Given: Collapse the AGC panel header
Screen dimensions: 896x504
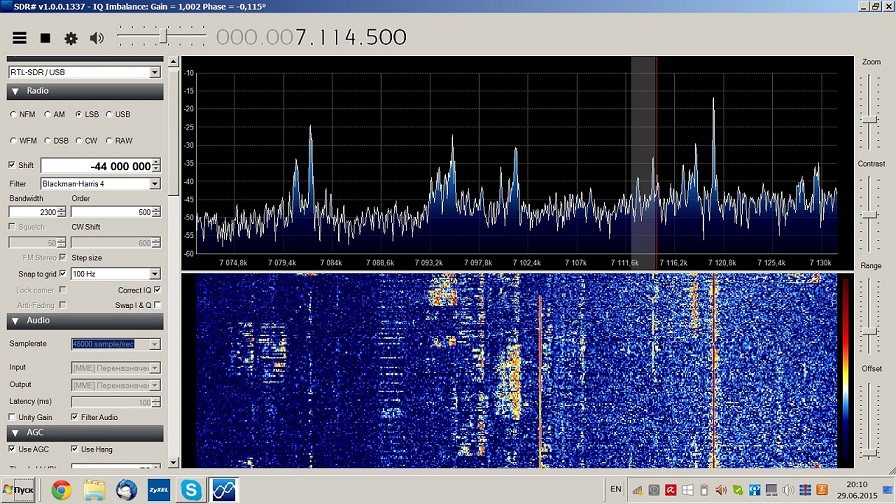Looking at the screenshot, I should 85,433.
